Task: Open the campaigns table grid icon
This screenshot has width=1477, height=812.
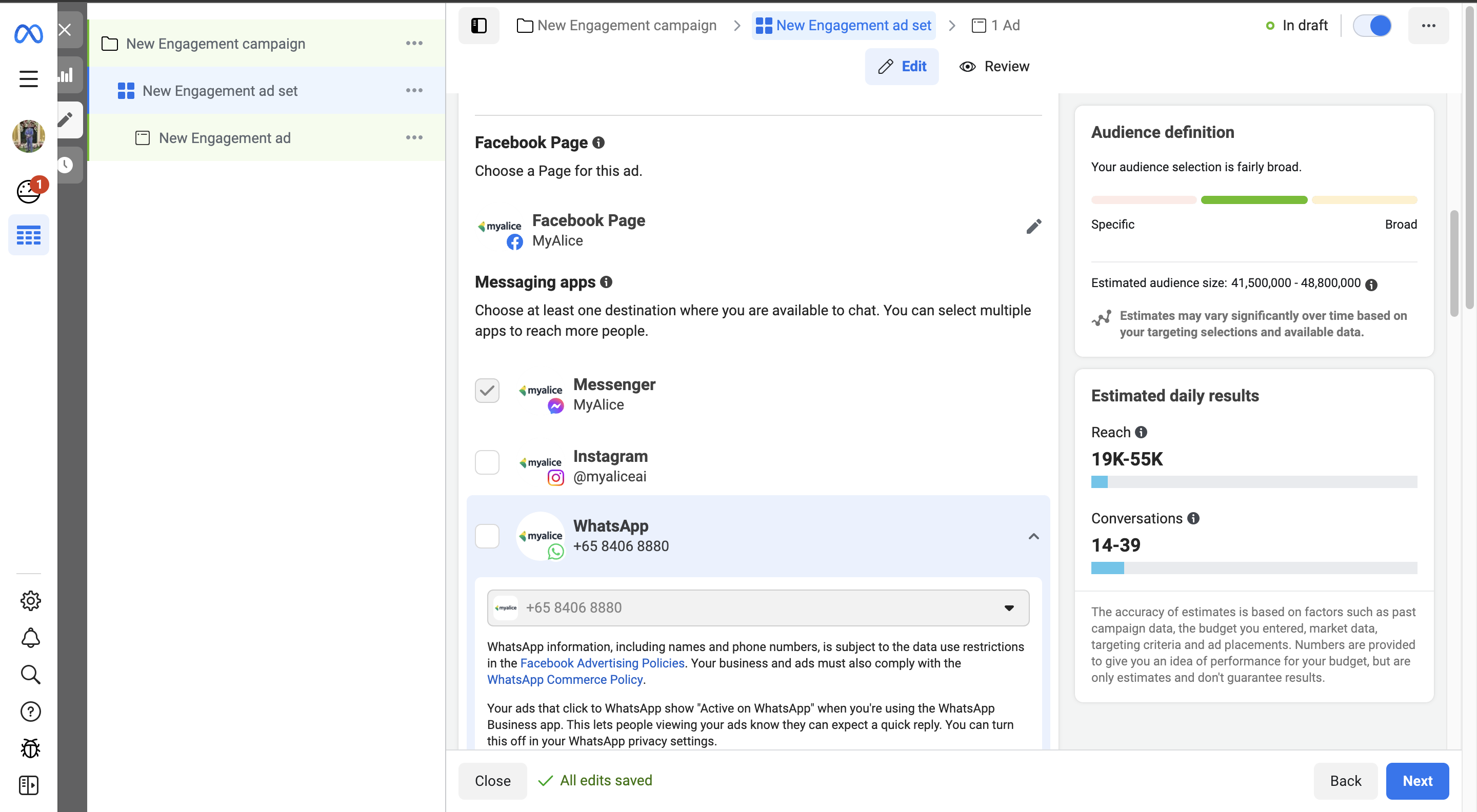Action: point(28,235)
